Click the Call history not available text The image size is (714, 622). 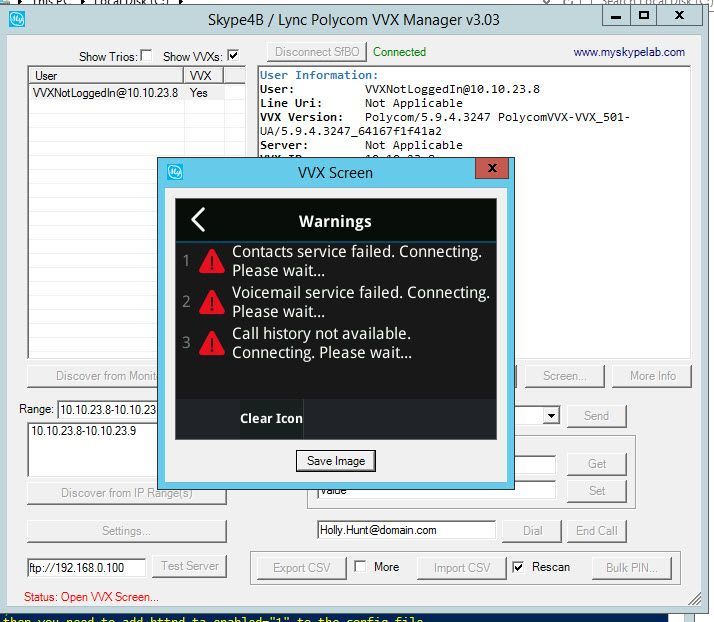coord(322,343)
